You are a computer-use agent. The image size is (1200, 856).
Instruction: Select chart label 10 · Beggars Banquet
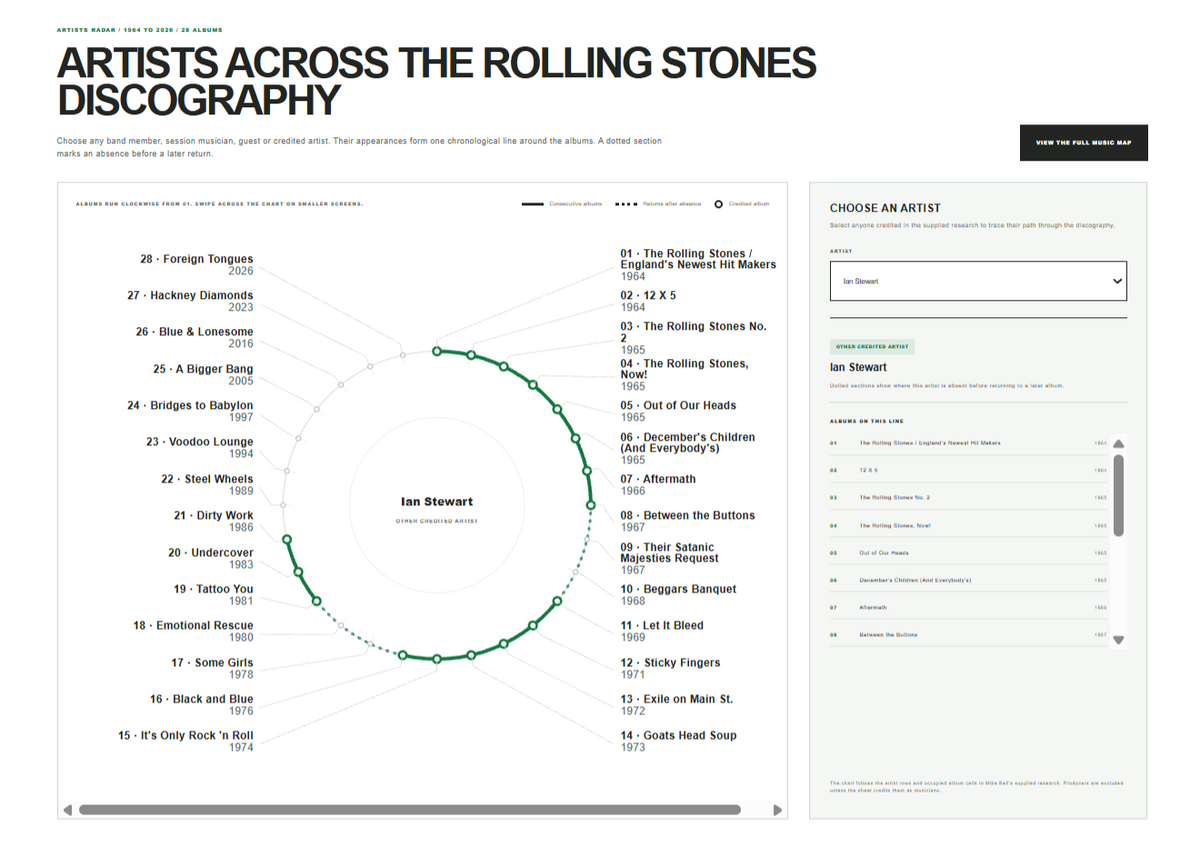point(678,595)
